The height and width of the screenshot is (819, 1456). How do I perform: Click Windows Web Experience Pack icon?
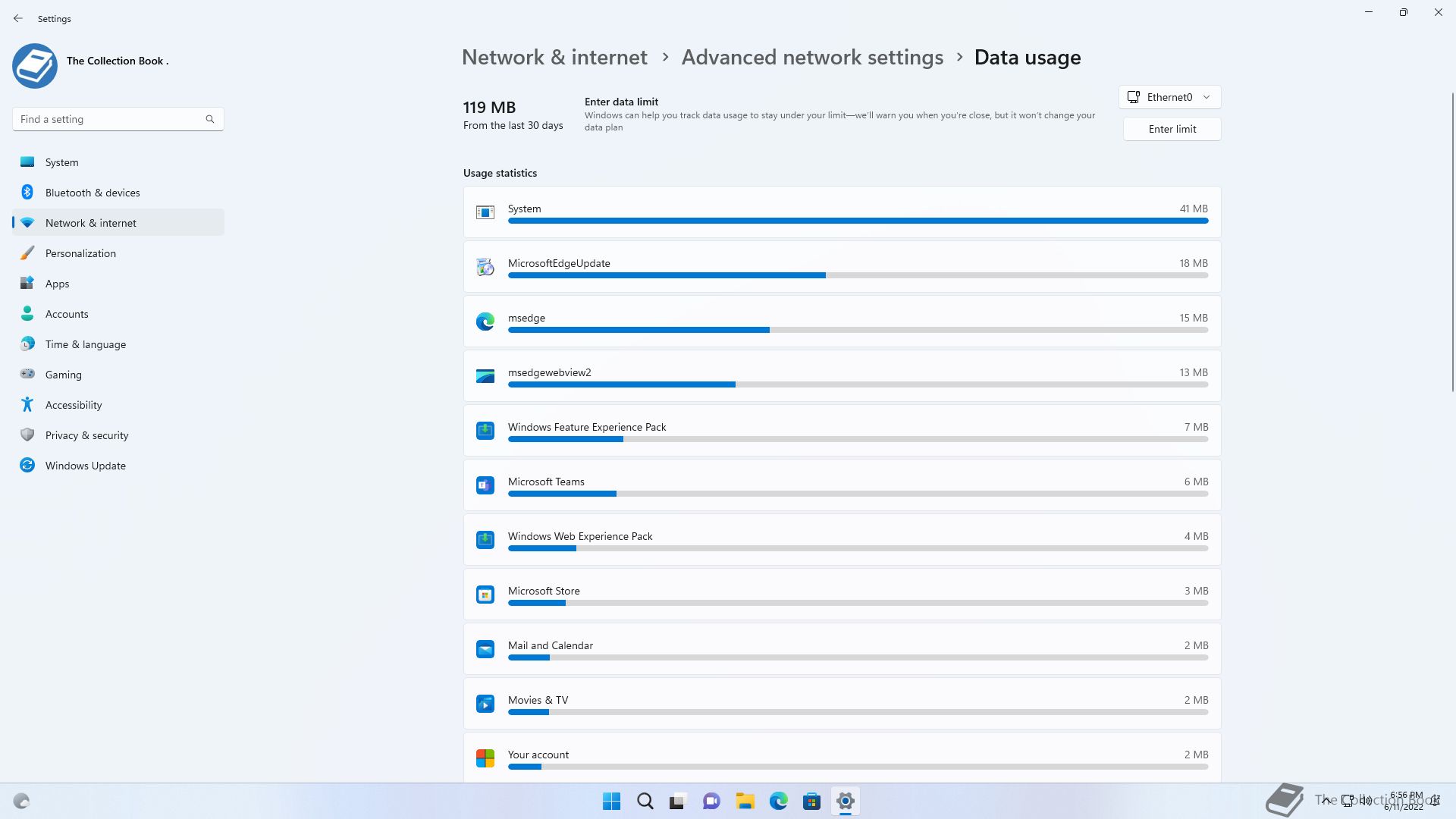click(485, 540)
